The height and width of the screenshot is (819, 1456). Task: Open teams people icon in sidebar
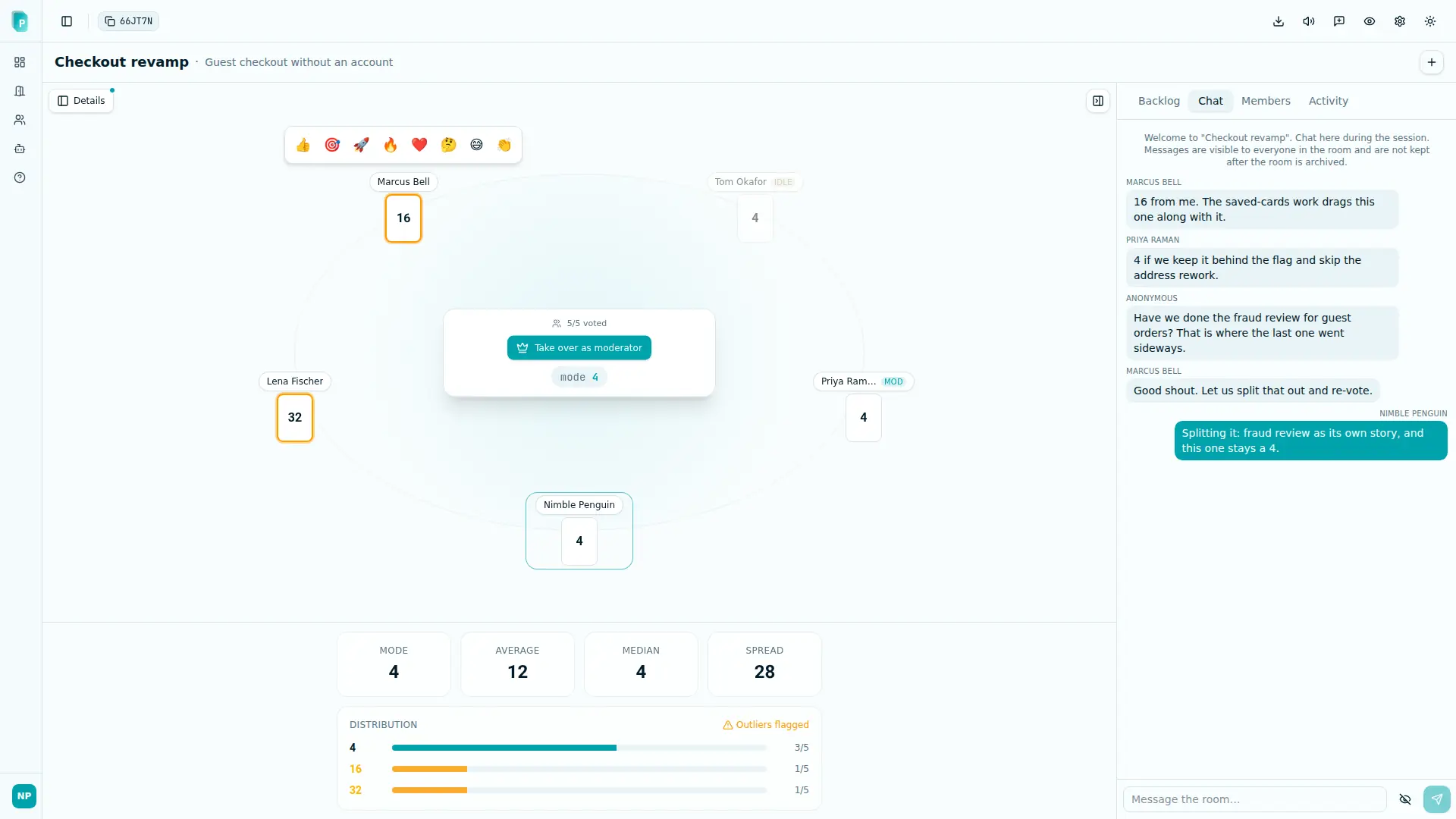click(x=20, y=120)
